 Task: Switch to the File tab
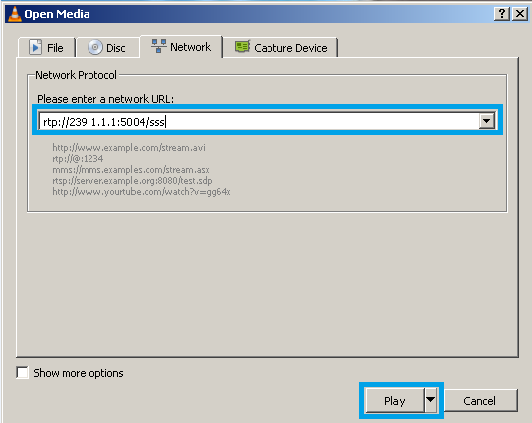[47, 47]
